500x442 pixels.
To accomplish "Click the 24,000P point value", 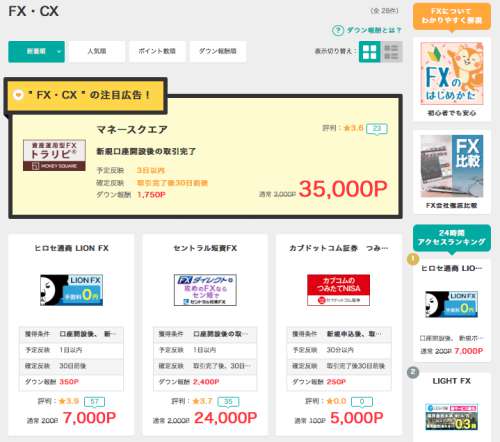I will 226,418.
